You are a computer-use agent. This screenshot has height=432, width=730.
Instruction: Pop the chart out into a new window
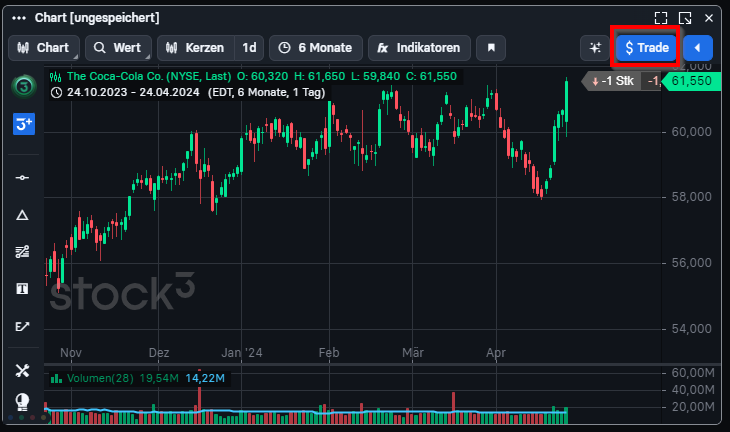685,18
